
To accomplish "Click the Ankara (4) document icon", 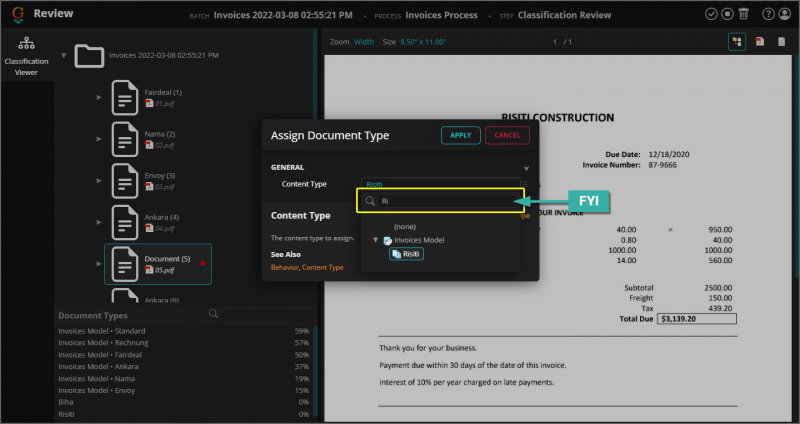I will (x=125, y=222).
